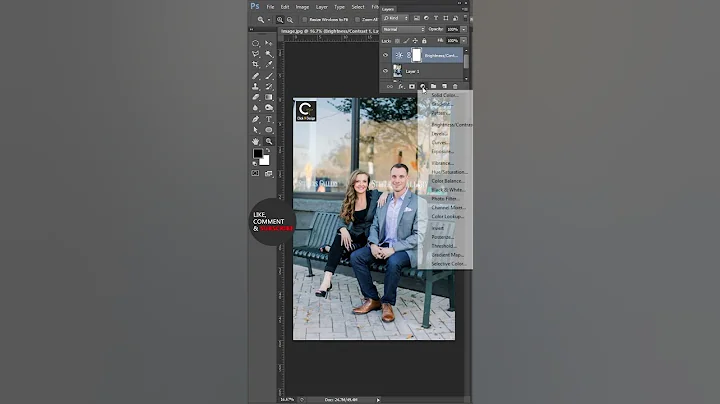
Task: Select the Blur tool
Action: tap(256, 108)
